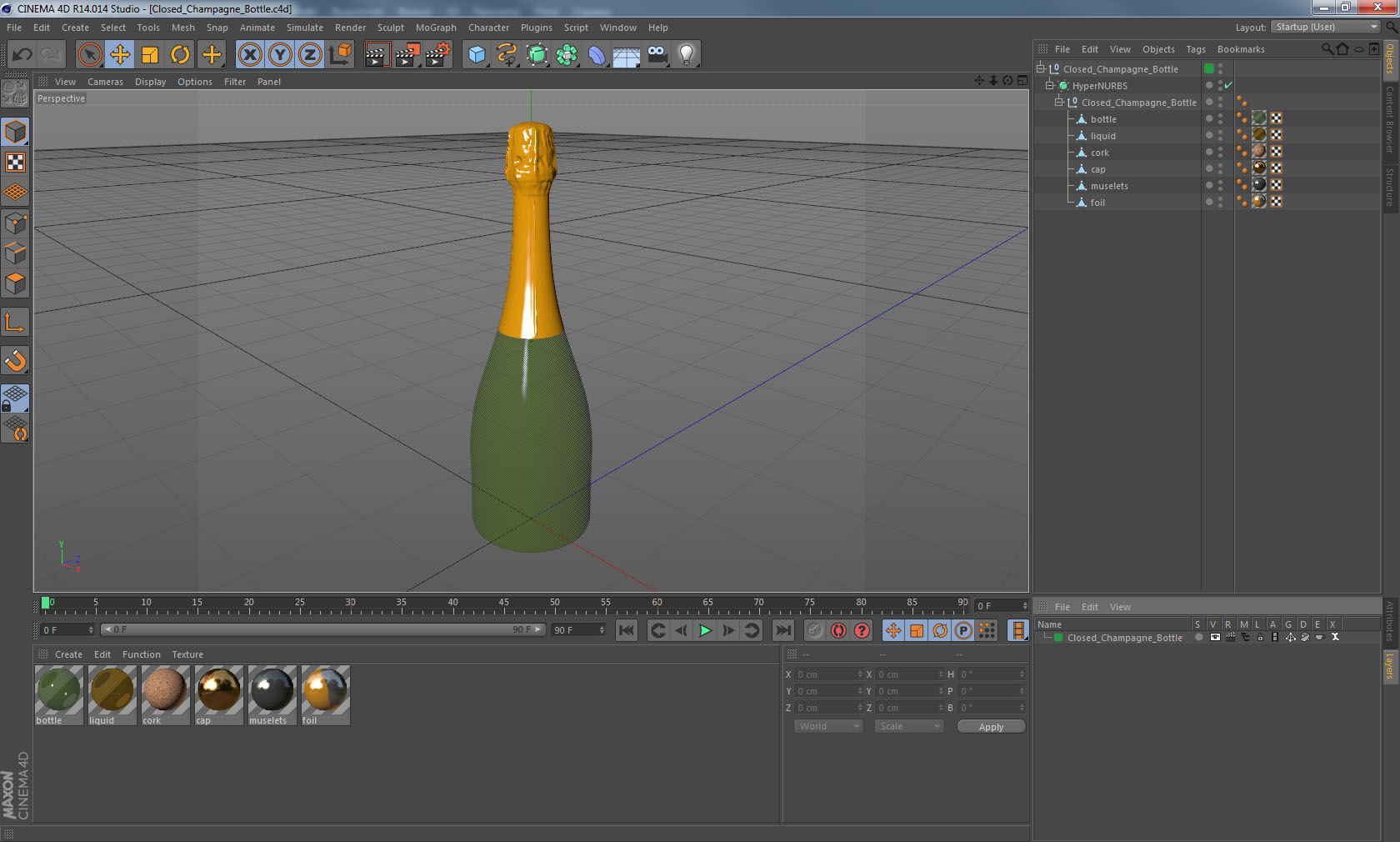Activate the Scale tool
Image resolution: width=1400 pixels, height=842 pixels.
pos(150,55)
